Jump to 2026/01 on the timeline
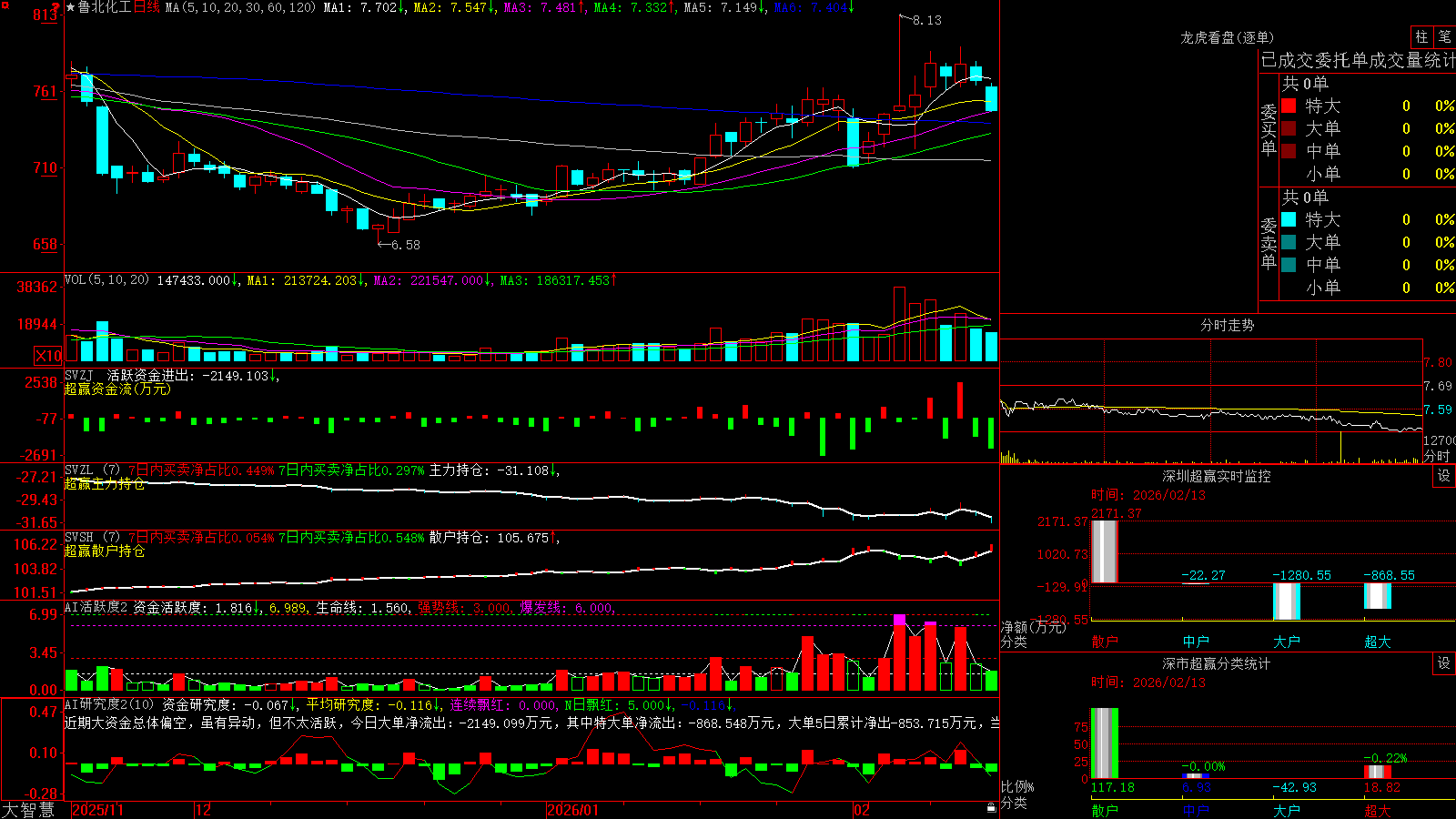The image size is (1456, 819). click(x=572, y=810)
